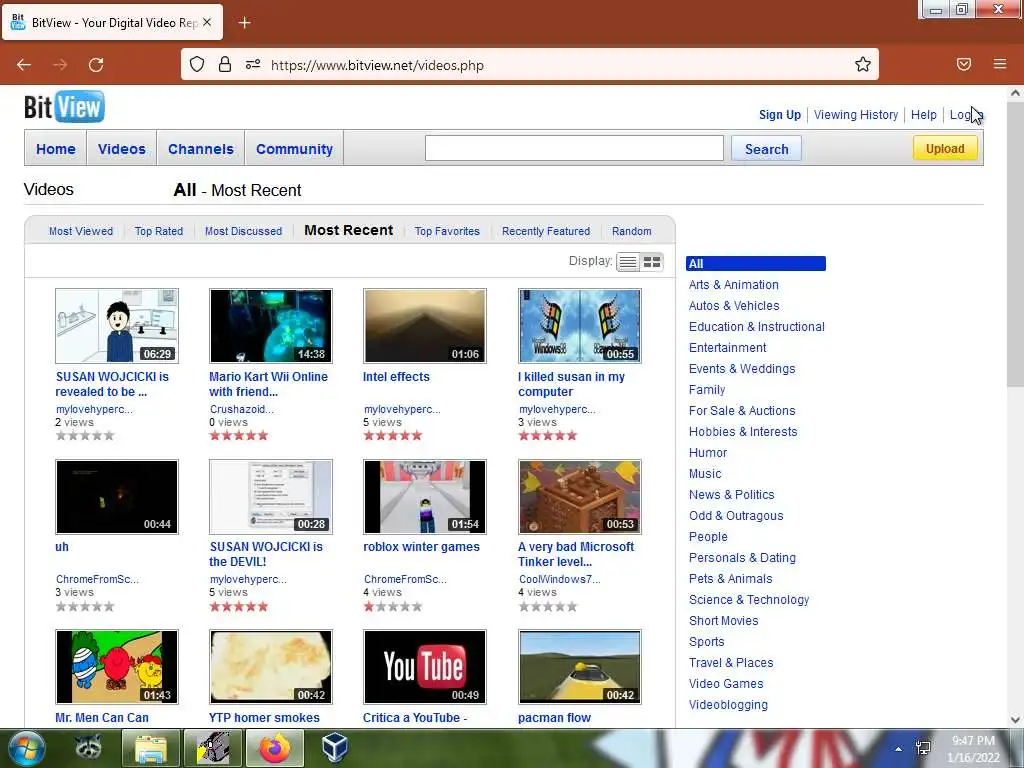This screenshot has height=768, width=1024.
Task: Open the Mario Kart Wii Online thumbnail
Action: tap(271, 326)
